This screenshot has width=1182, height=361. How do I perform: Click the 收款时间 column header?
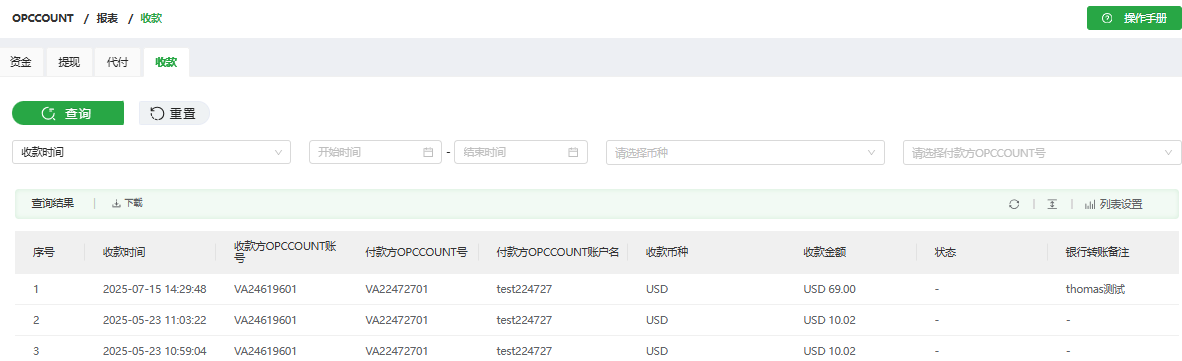(x=124, y=252)
